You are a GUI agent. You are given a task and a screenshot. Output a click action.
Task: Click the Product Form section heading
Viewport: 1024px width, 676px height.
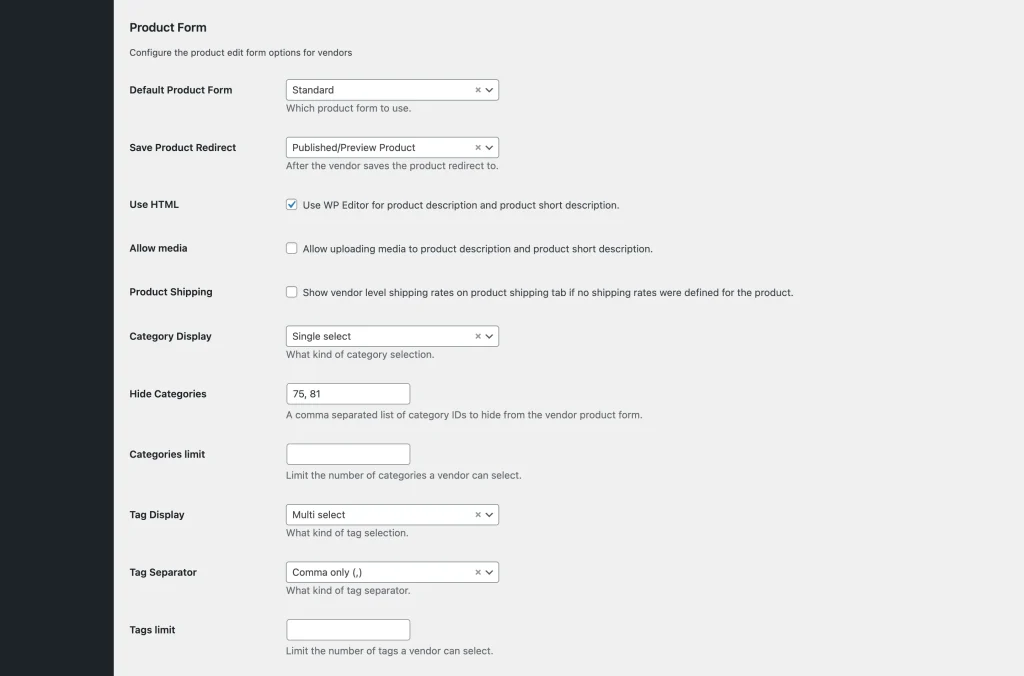(168, 27)
